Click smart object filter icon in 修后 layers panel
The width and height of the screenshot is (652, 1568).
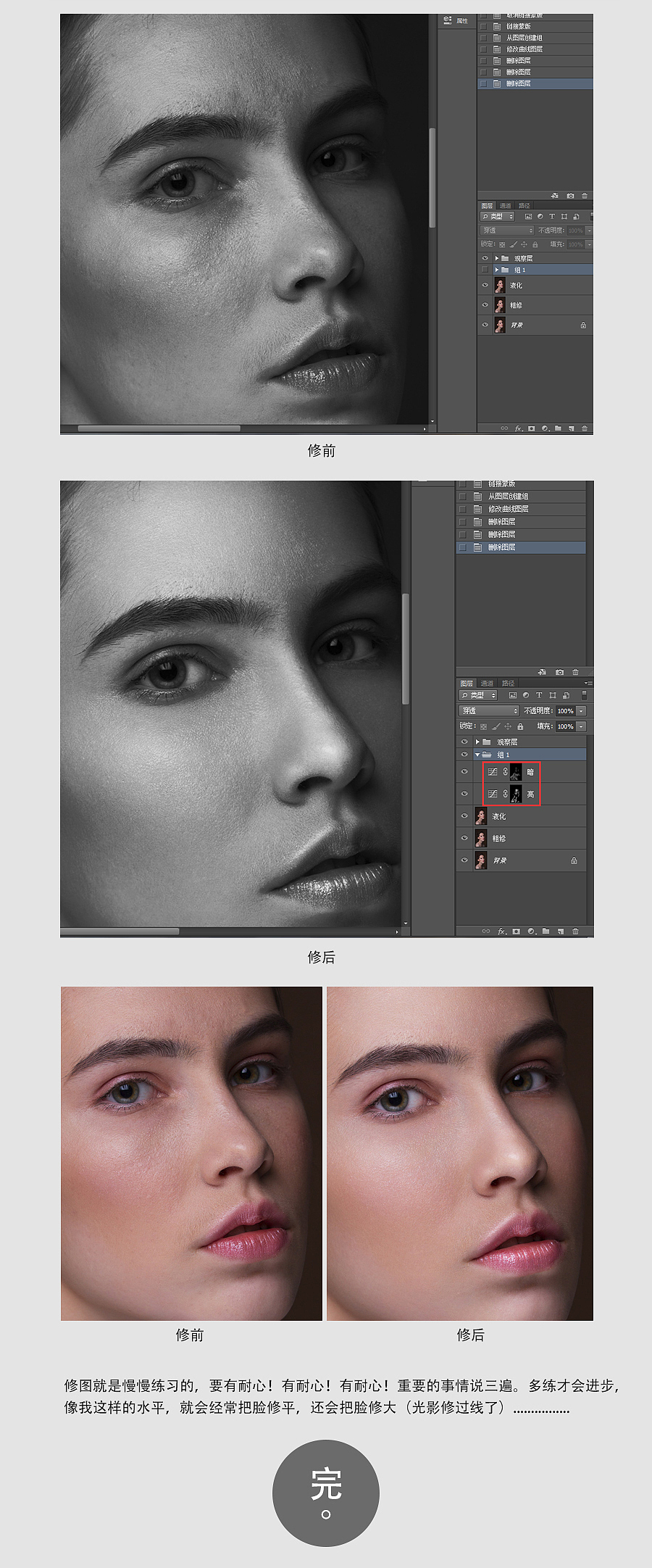tap(566, 695)
